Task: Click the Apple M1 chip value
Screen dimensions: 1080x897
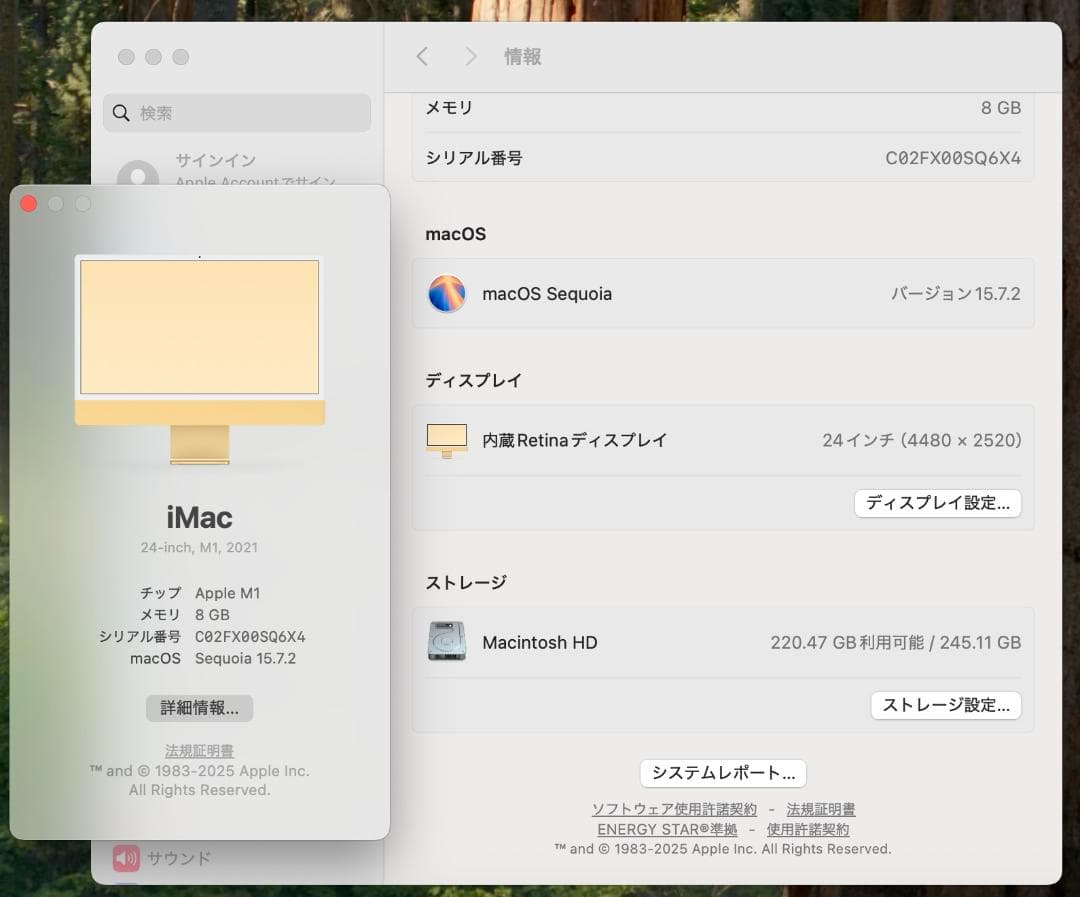Action: 228,593
